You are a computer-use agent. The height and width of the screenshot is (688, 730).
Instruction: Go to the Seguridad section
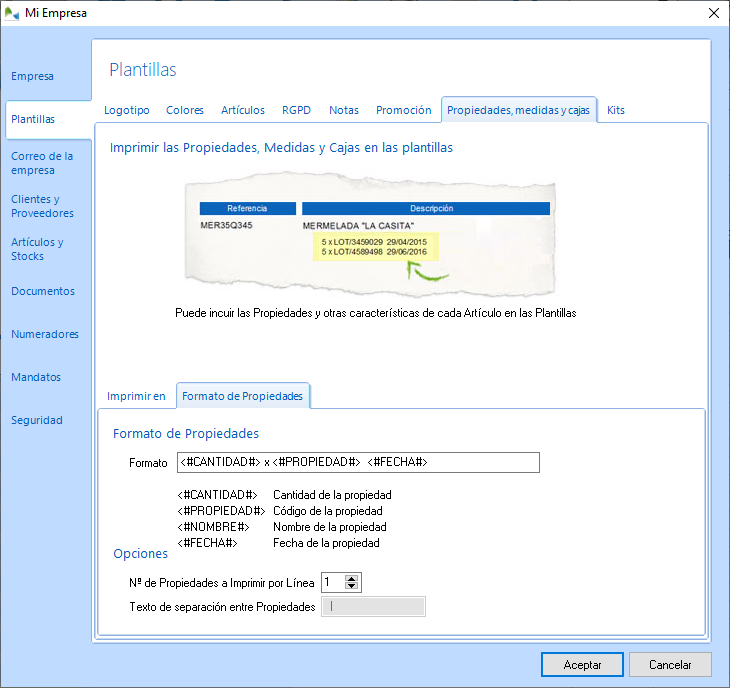[x=37, y=420]
